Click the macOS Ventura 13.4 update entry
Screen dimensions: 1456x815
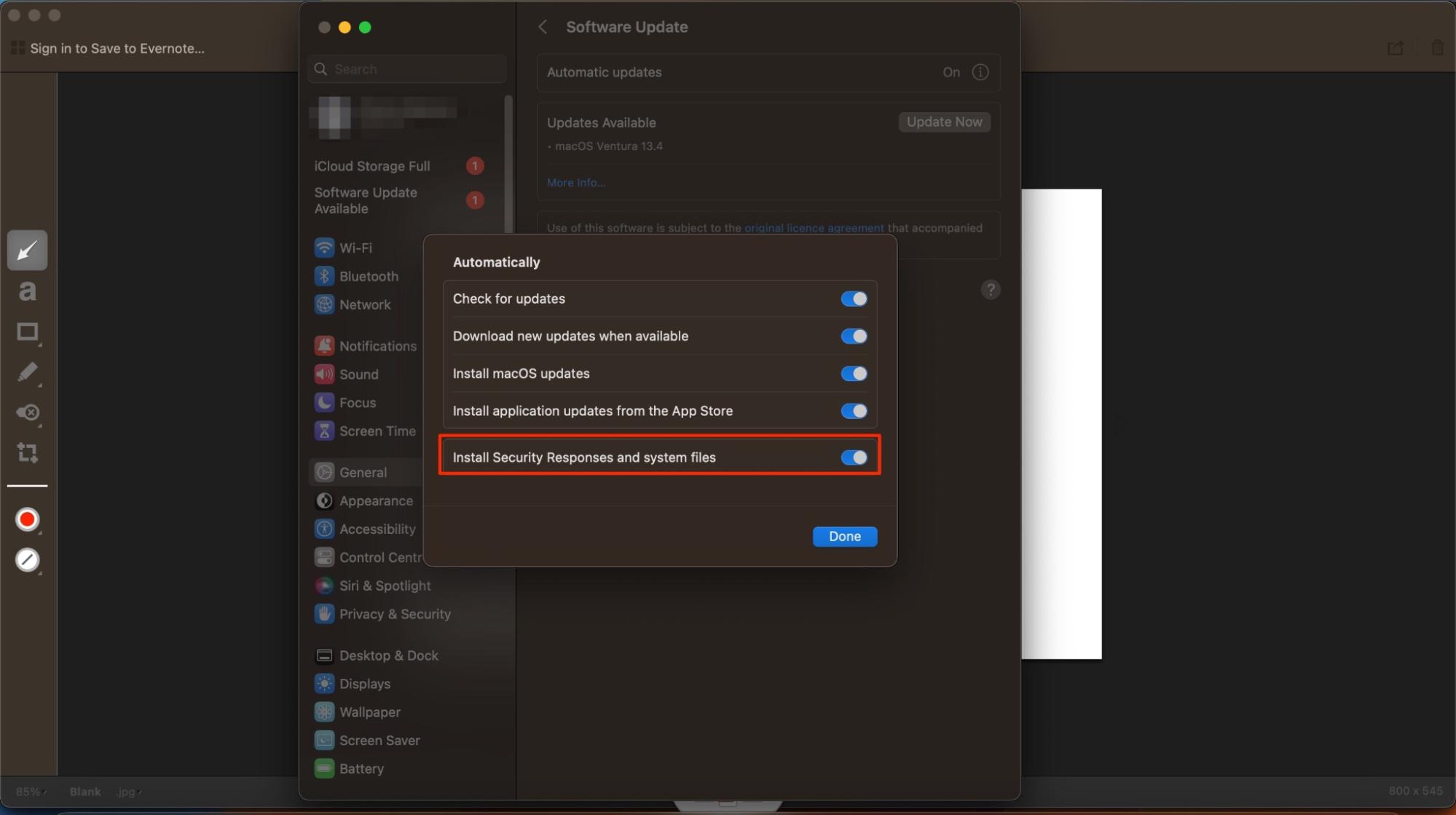click(x=608, y=146)
